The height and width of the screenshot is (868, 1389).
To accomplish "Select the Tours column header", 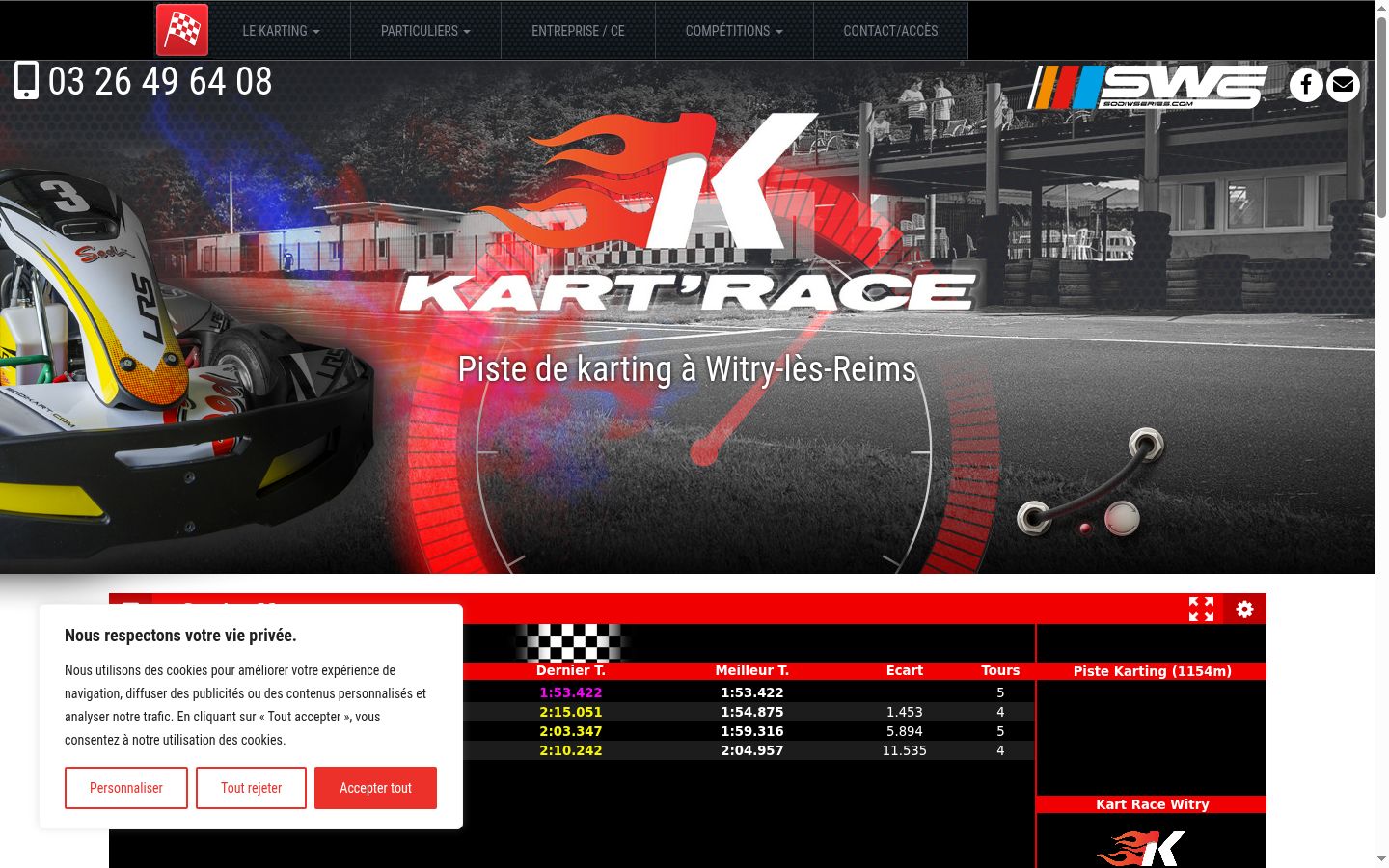I will [1000, 670].
